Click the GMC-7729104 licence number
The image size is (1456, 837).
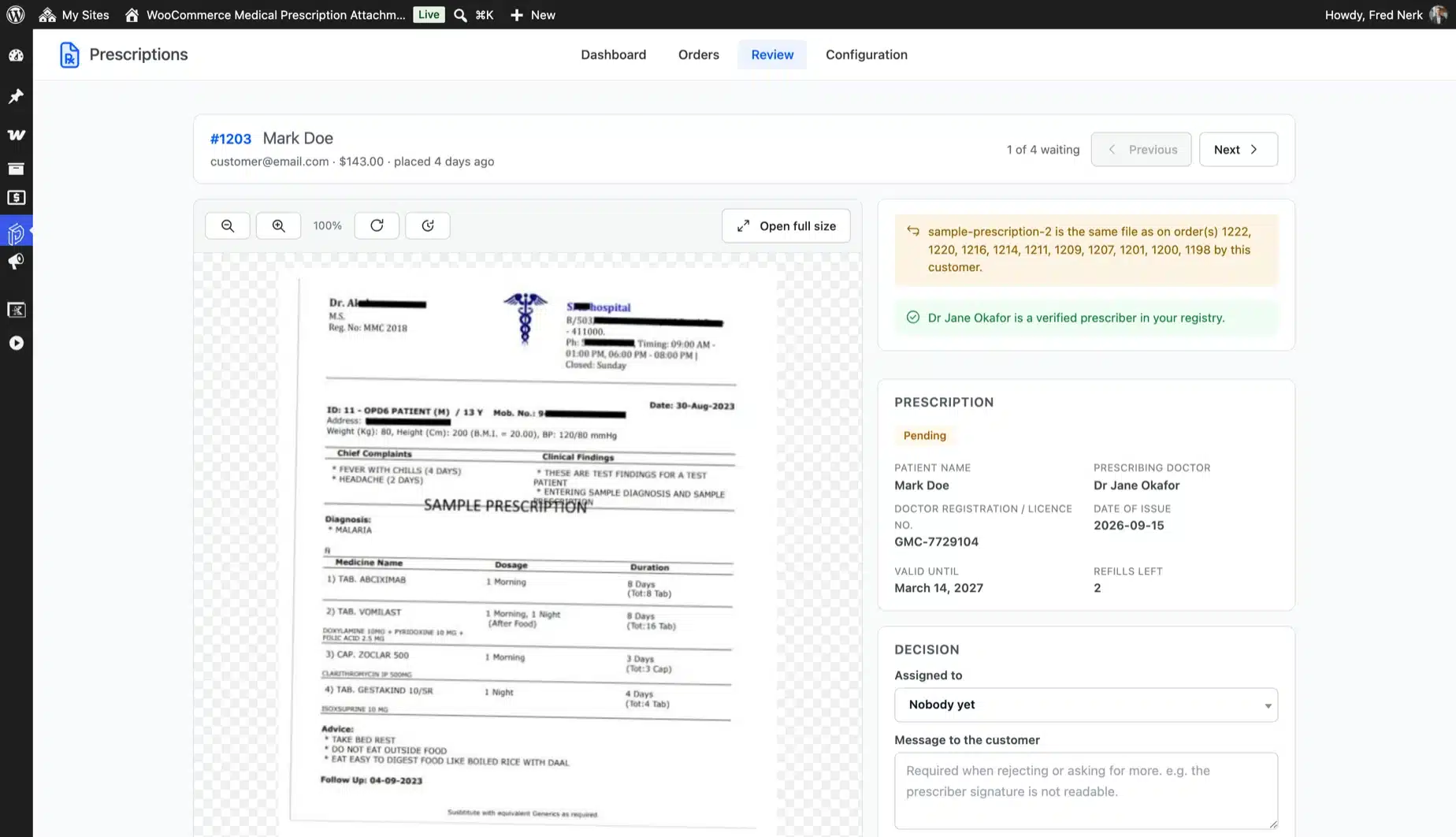(936, 541)
